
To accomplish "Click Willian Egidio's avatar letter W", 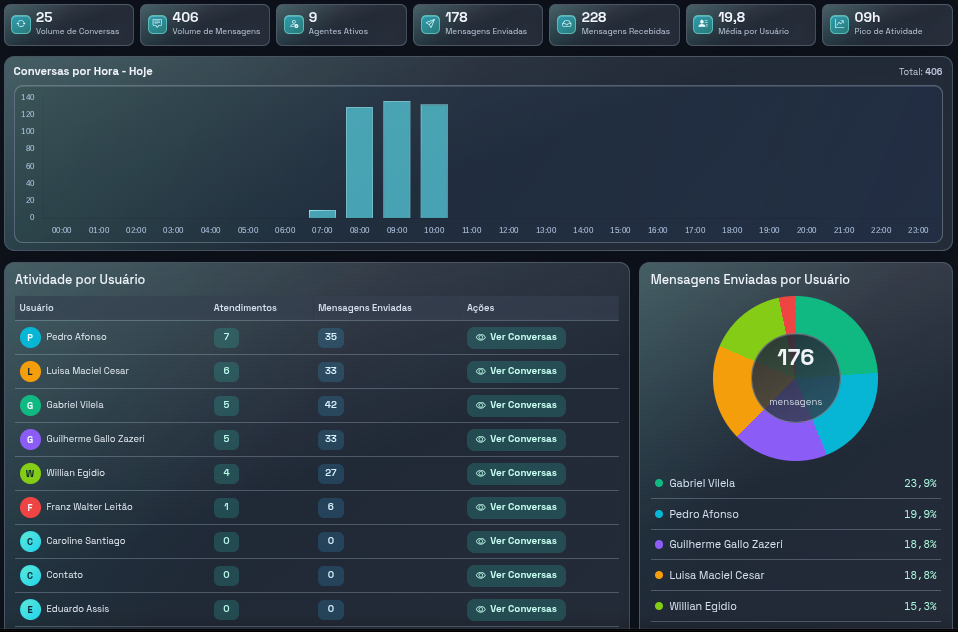I will [30, 473].
